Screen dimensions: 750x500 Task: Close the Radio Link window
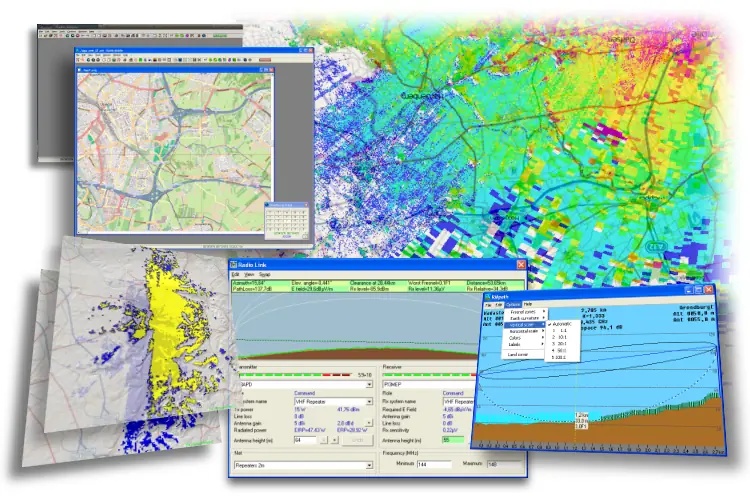click(521, 264)
